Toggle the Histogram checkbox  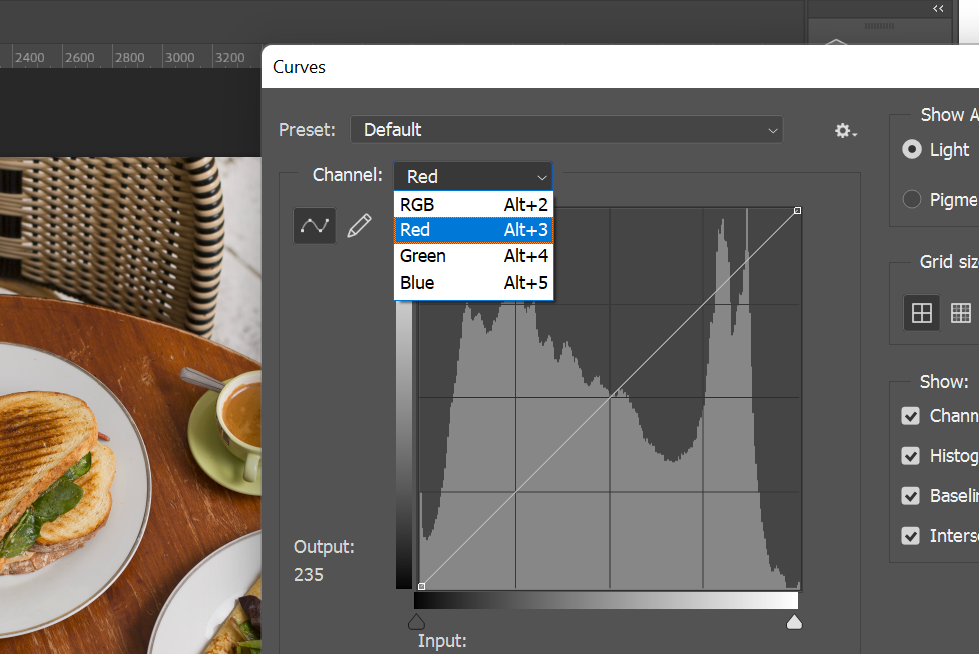click(x=910, y=455)
